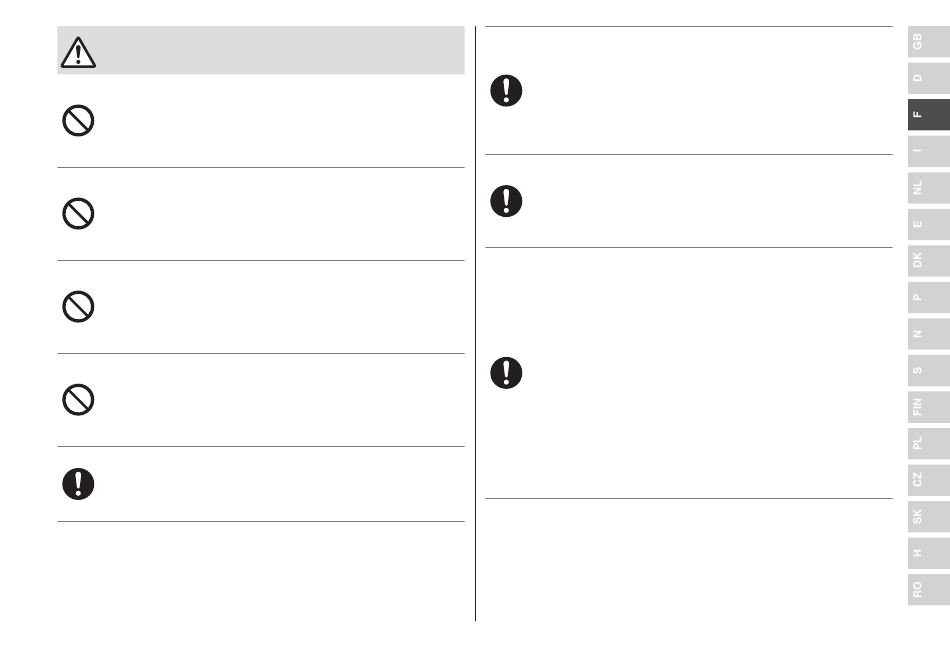This screenshot has width=950, height=668.
Task: Click the prohibition icon just above the left exclamation icon
Action: click(x=78, y=400)
